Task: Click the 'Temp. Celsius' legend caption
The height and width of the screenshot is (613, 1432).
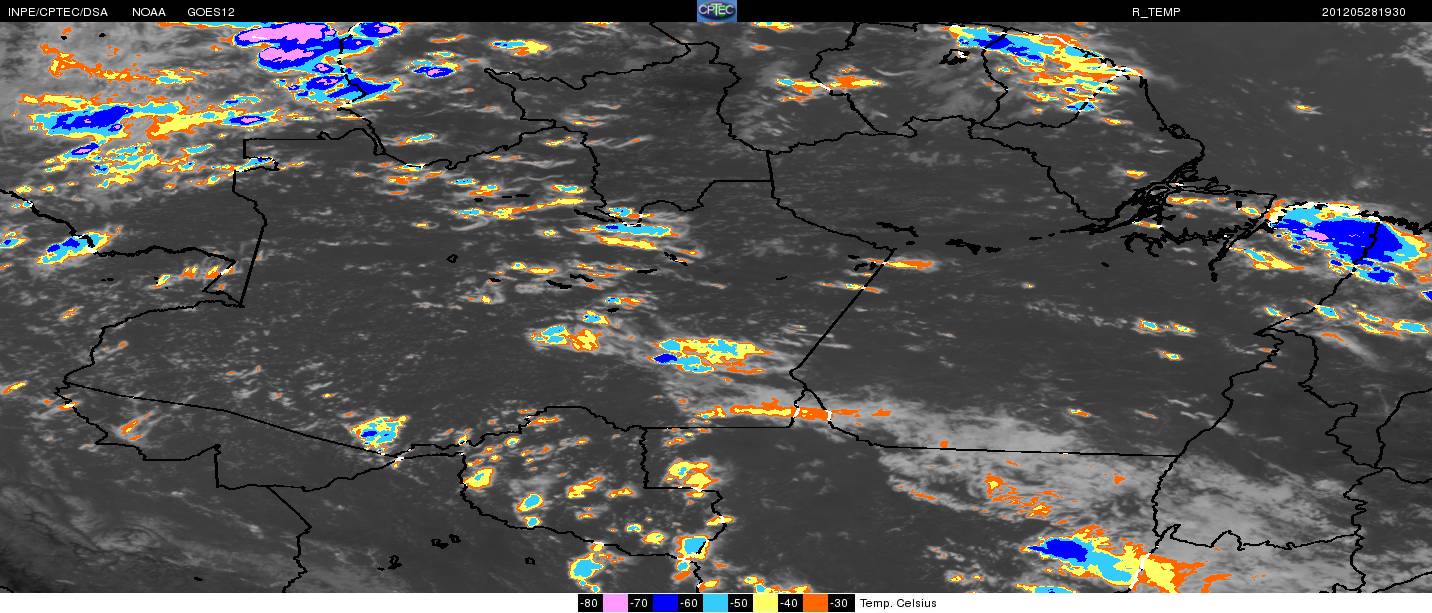Action: click(898, 603)
